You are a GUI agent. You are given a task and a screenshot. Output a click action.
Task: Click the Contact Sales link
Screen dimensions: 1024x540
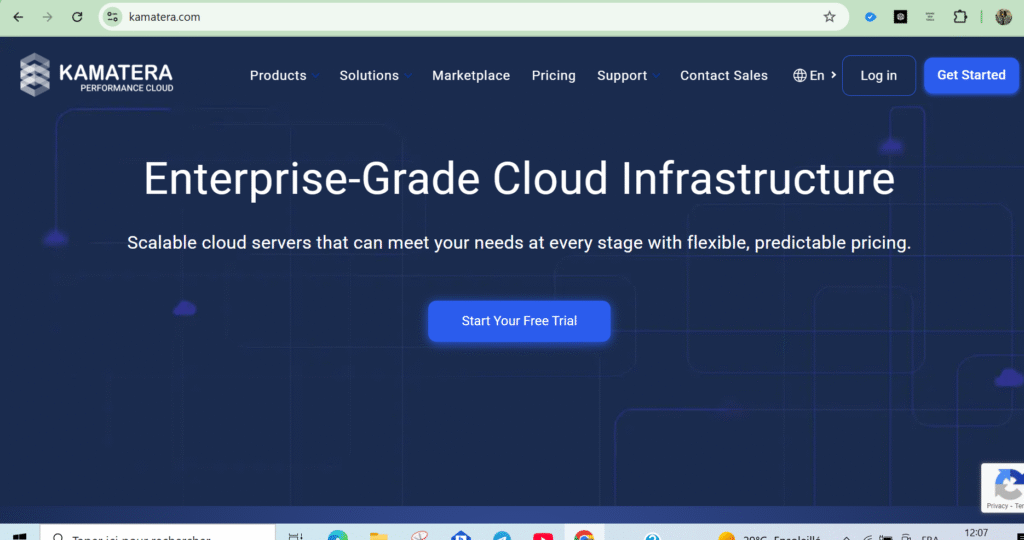pyautogui.click(x=724, y=75)
